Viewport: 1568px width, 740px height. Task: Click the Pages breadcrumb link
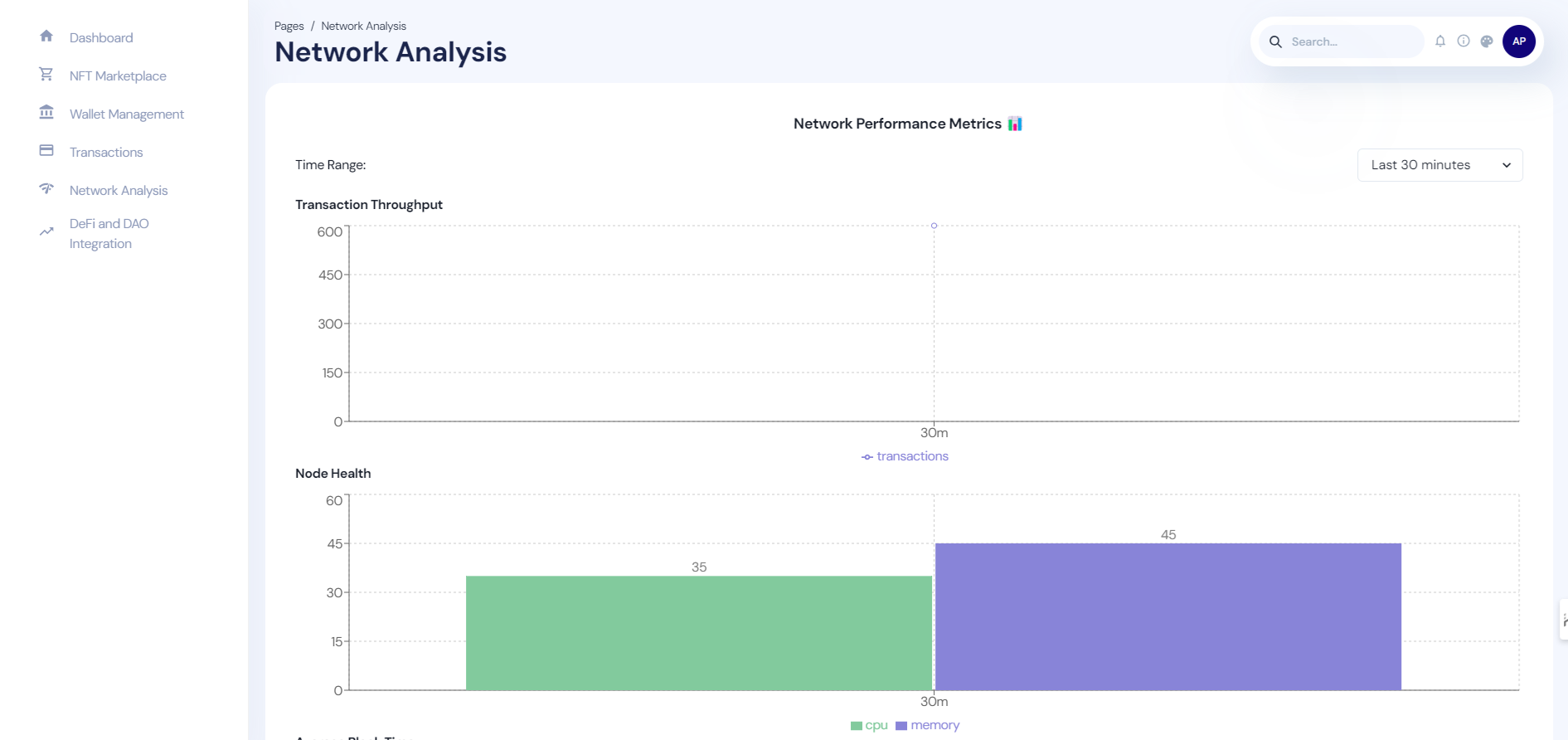point(289,27)
